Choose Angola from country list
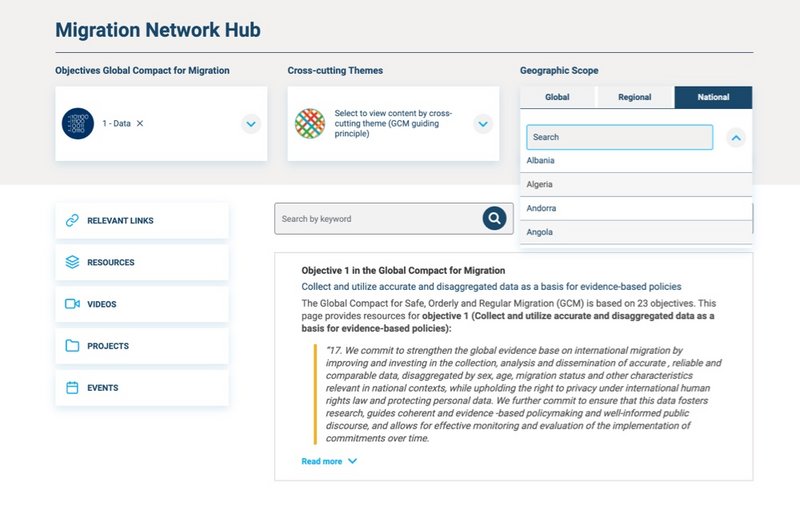Image resolution: width=800 pixels, height=523 pixels. coord(636,232)
